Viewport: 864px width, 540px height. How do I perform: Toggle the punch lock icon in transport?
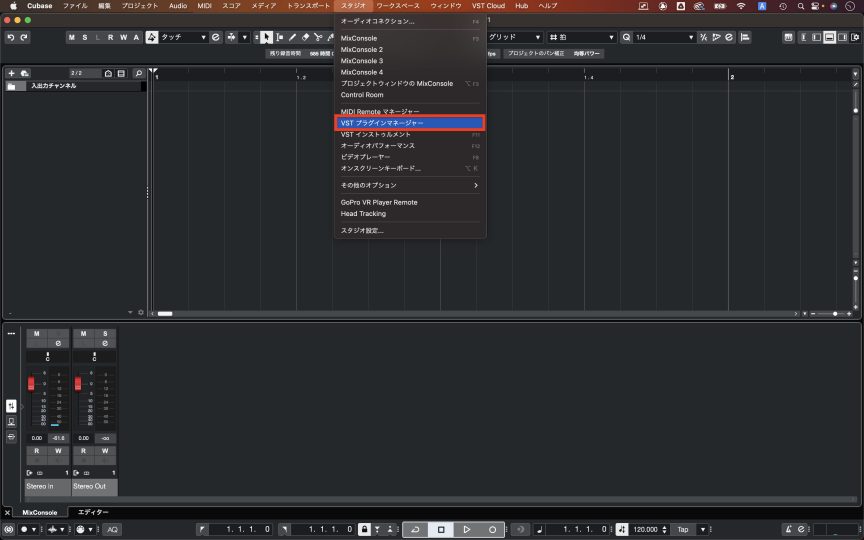(364, 529)
